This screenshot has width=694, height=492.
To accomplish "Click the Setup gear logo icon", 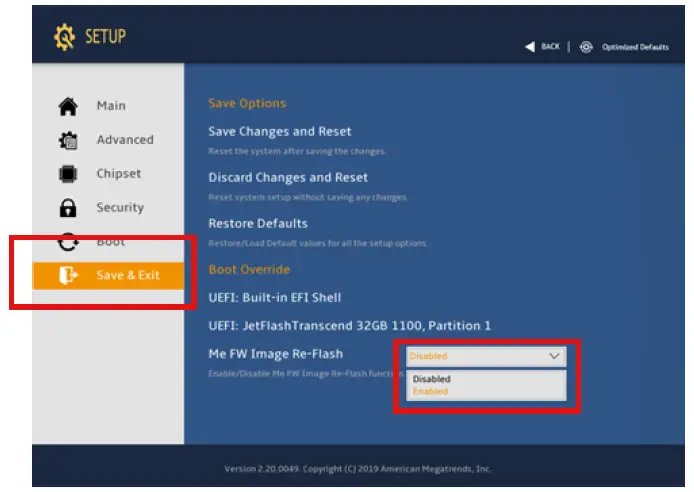I will click(65, 37).
